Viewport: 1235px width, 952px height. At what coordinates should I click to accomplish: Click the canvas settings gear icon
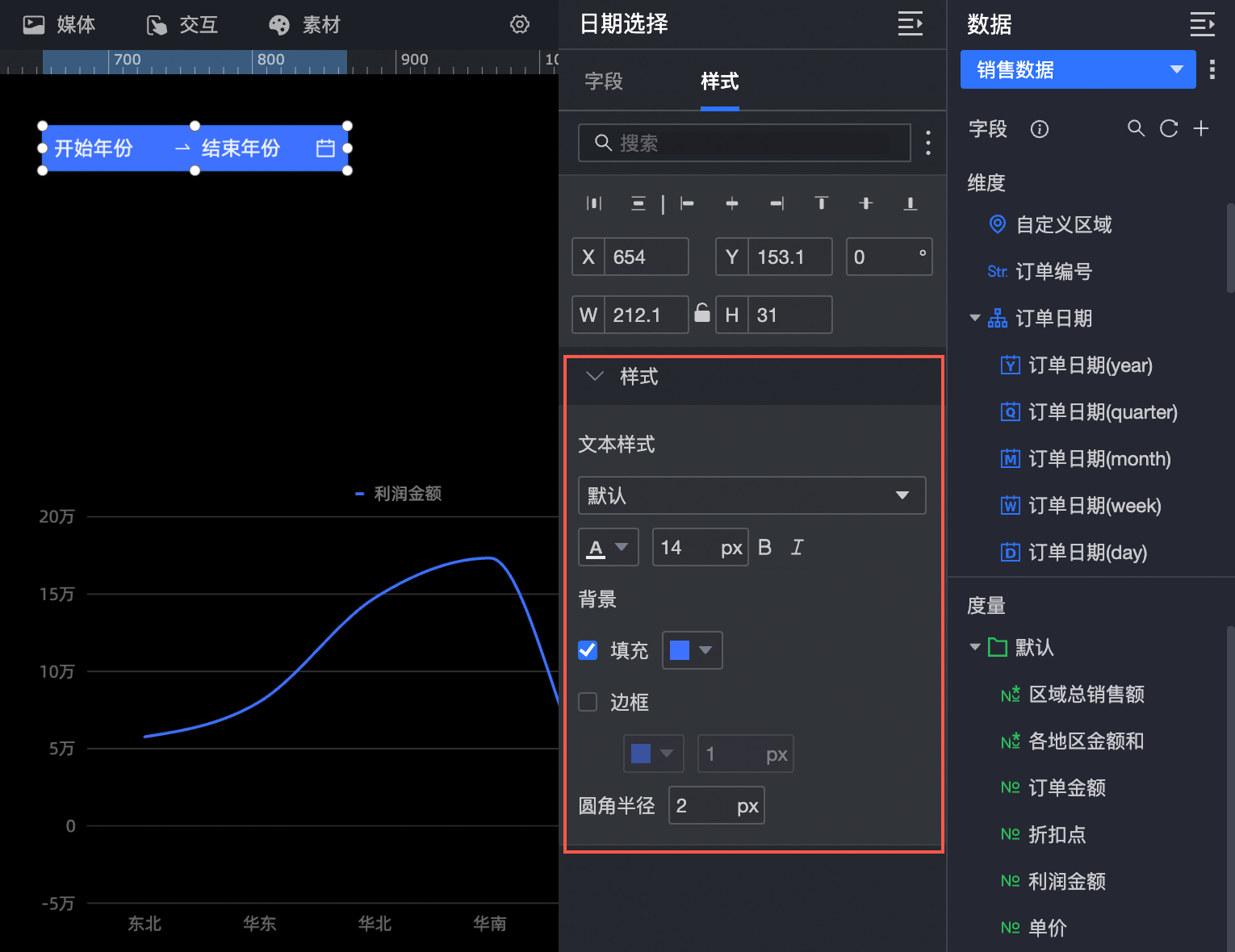coord(520,24)
